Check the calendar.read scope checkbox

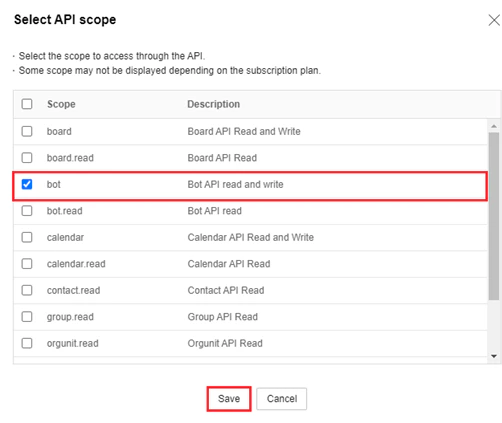(27, 264)
